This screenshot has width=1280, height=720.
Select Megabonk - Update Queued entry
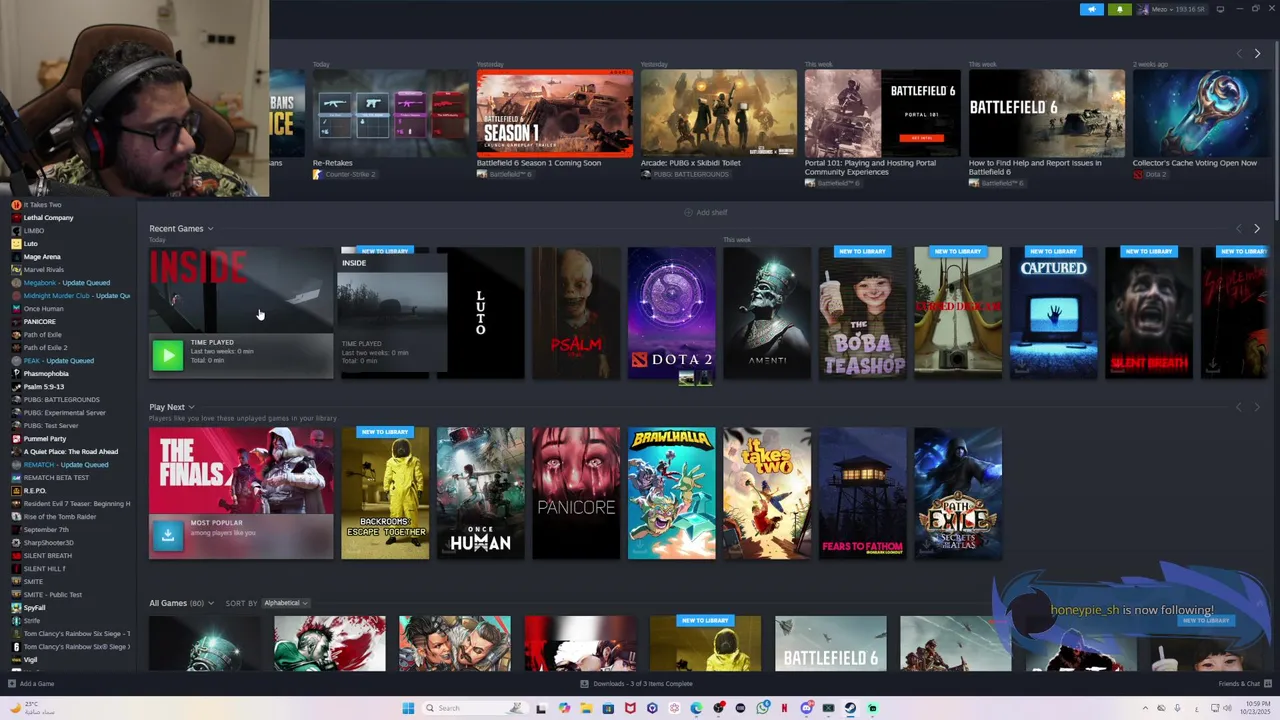[68, 283]
